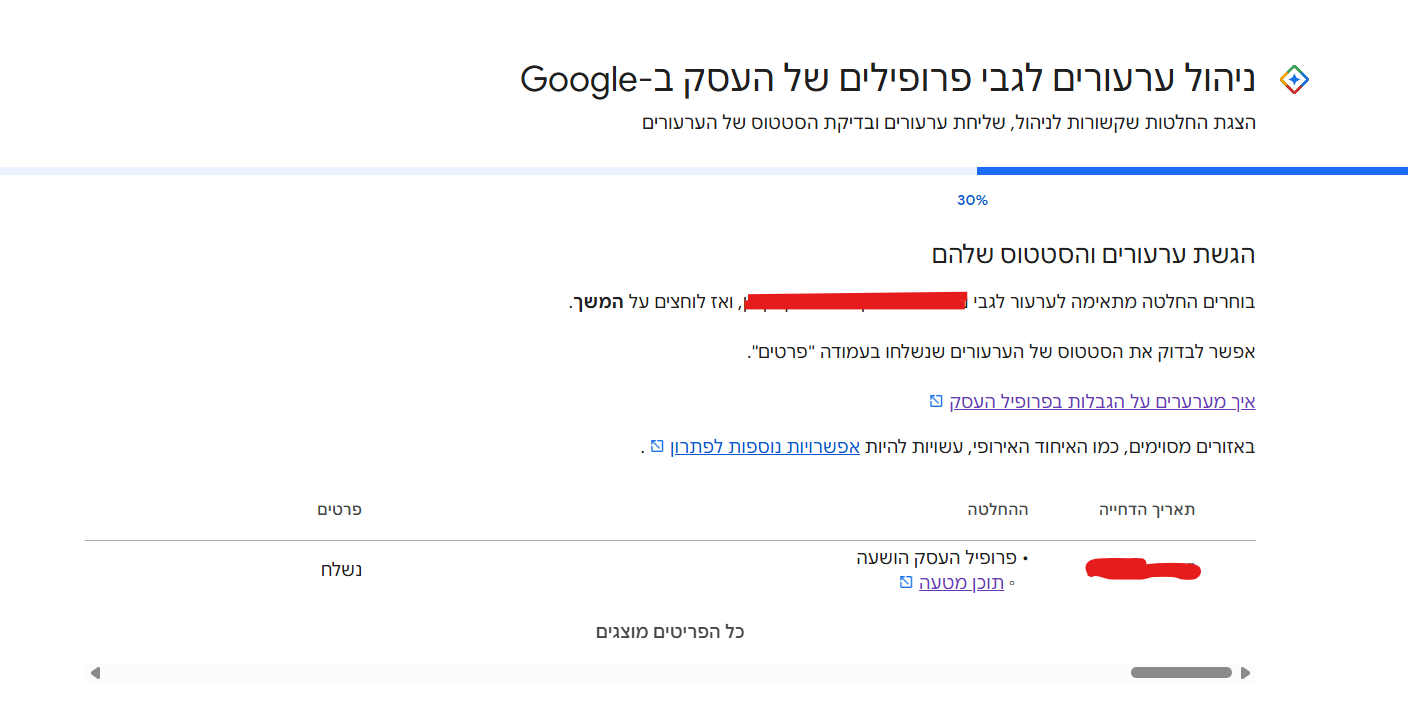Select the left scroll arrow of the table

(96, 672)
